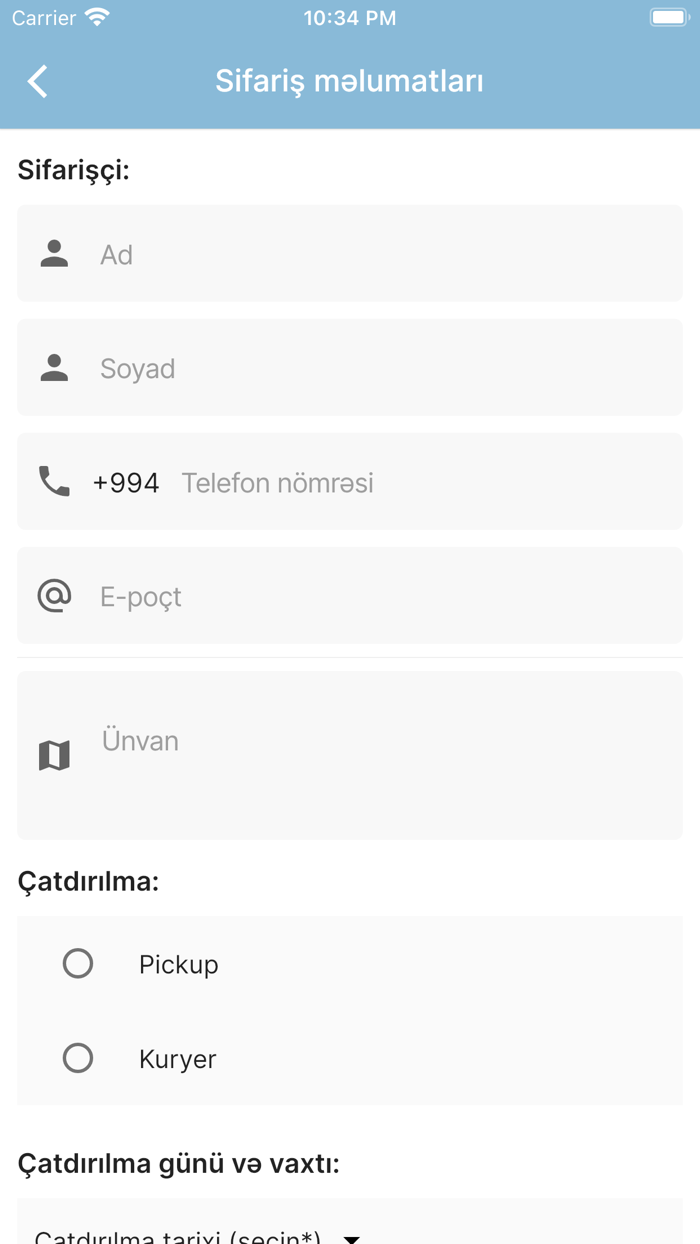
Task: Tap the +994 country code prefix
Action: pyautogui.click(x=126, y=483)
